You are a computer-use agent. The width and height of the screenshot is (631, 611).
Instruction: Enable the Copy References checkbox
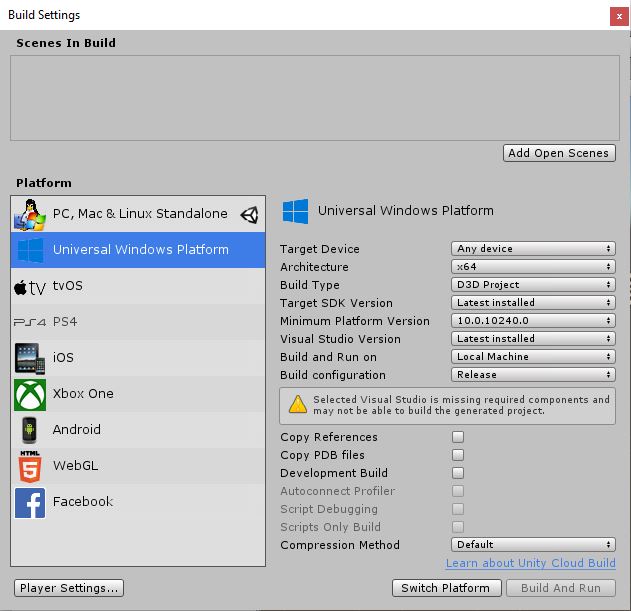click(458, 437)
